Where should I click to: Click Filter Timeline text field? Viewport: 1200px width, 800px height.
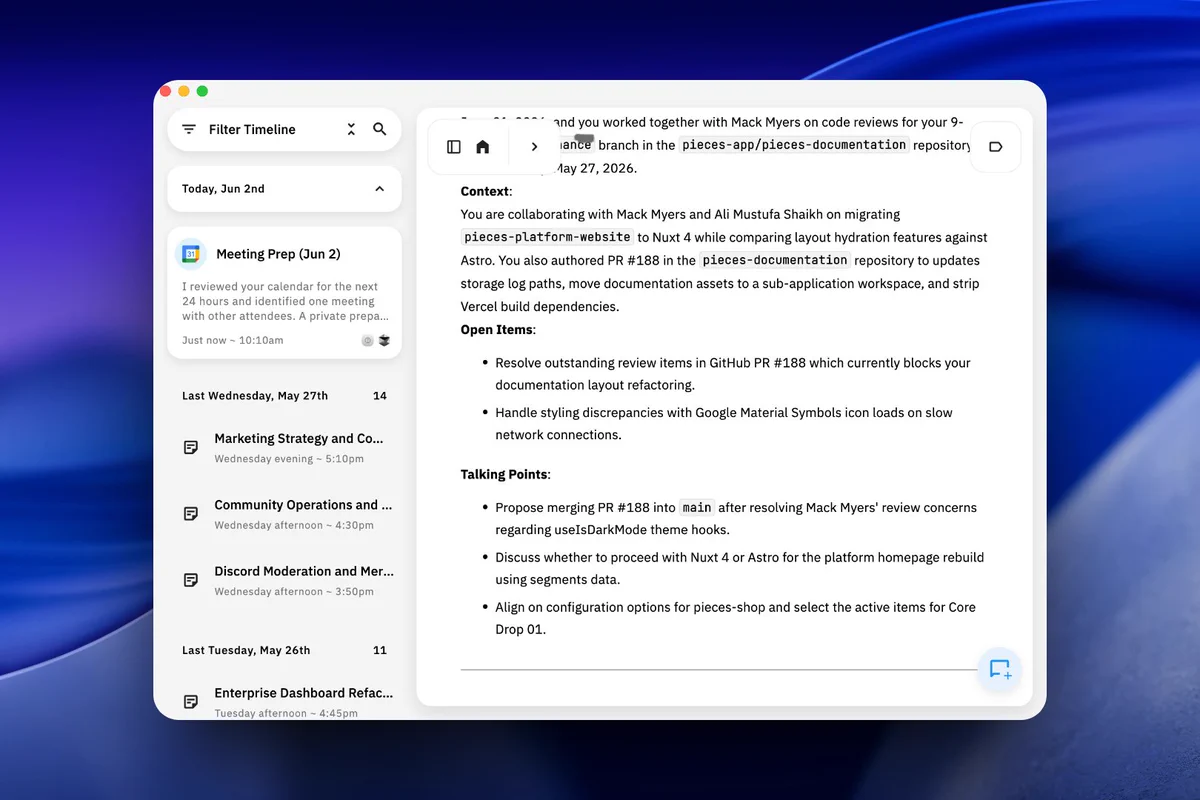pos(252,129)
